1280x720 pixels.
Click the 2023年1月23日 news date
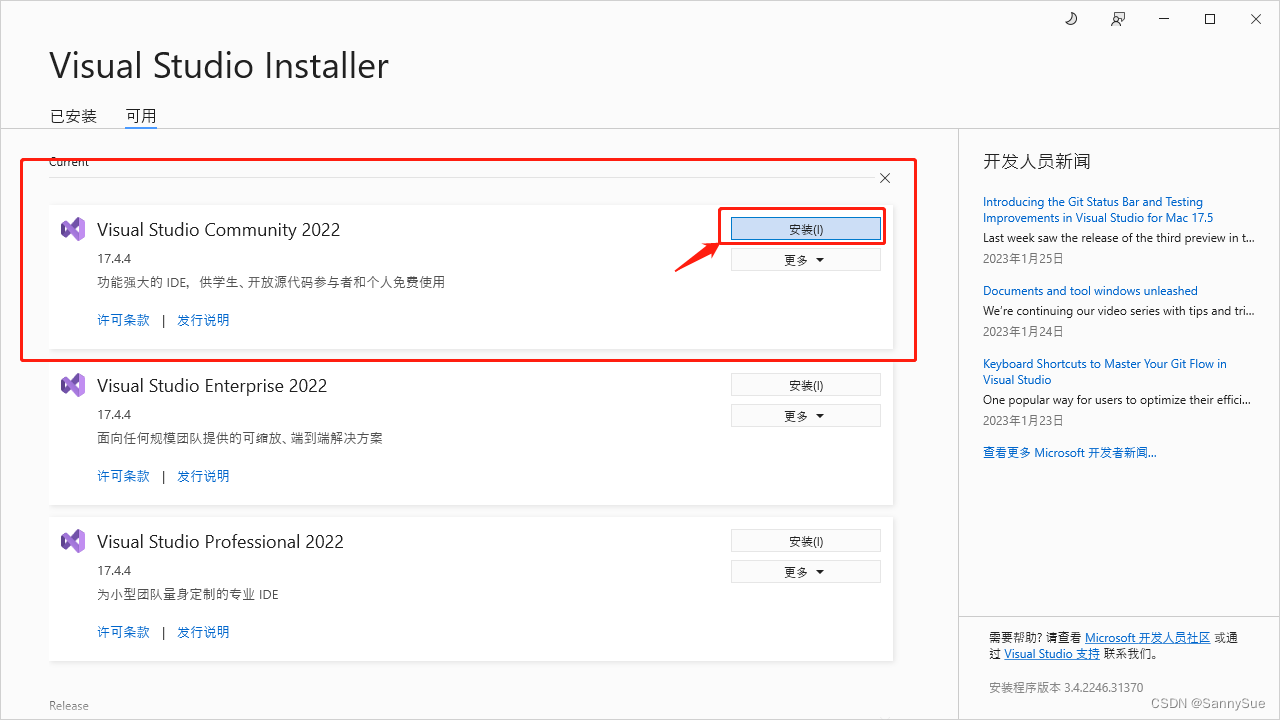point(1023,420)
